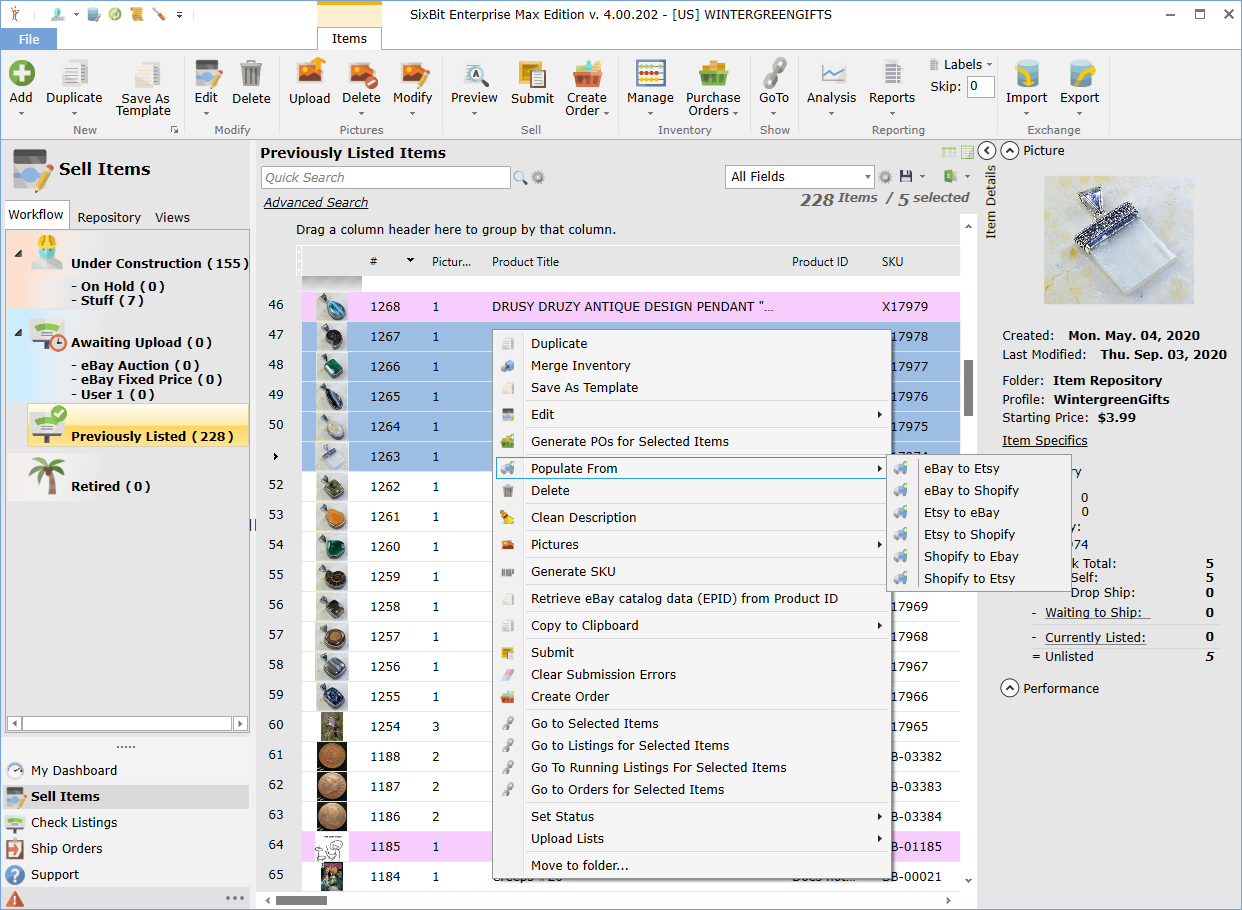Select 'eBay to Etsy' from submenu
Screen dimensions: 1242x910
tap(961, 468)
